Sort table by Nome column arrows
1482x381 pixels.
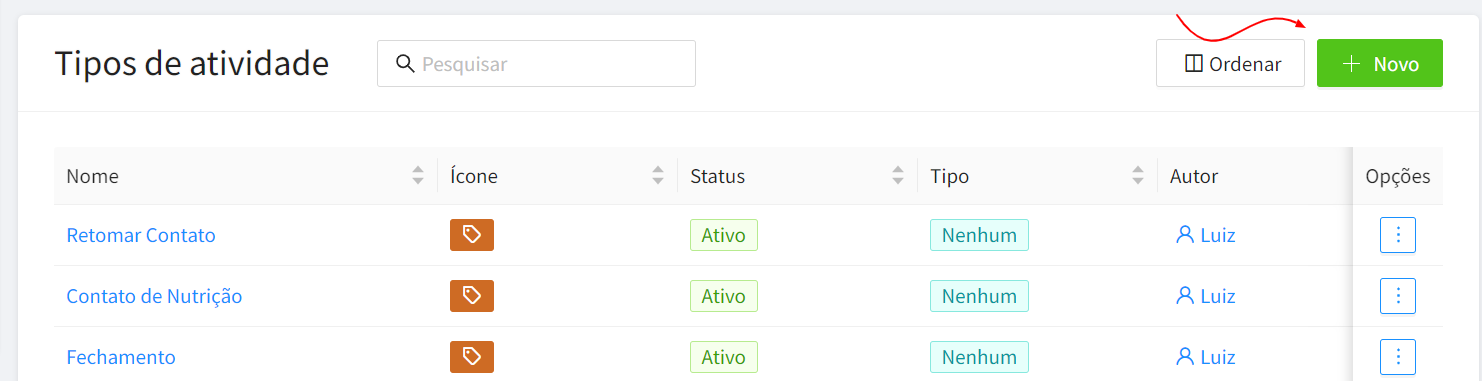click(418, 176)
